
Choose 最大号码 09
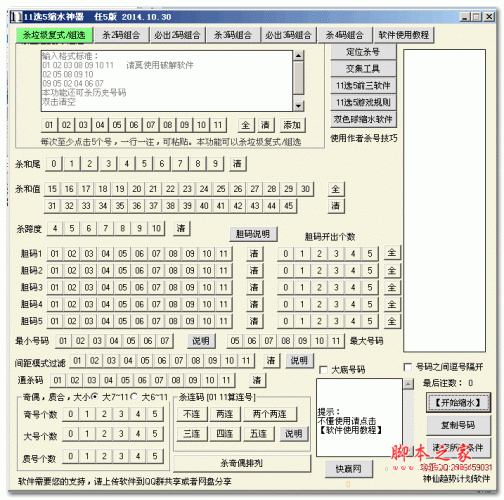(302, 341)
